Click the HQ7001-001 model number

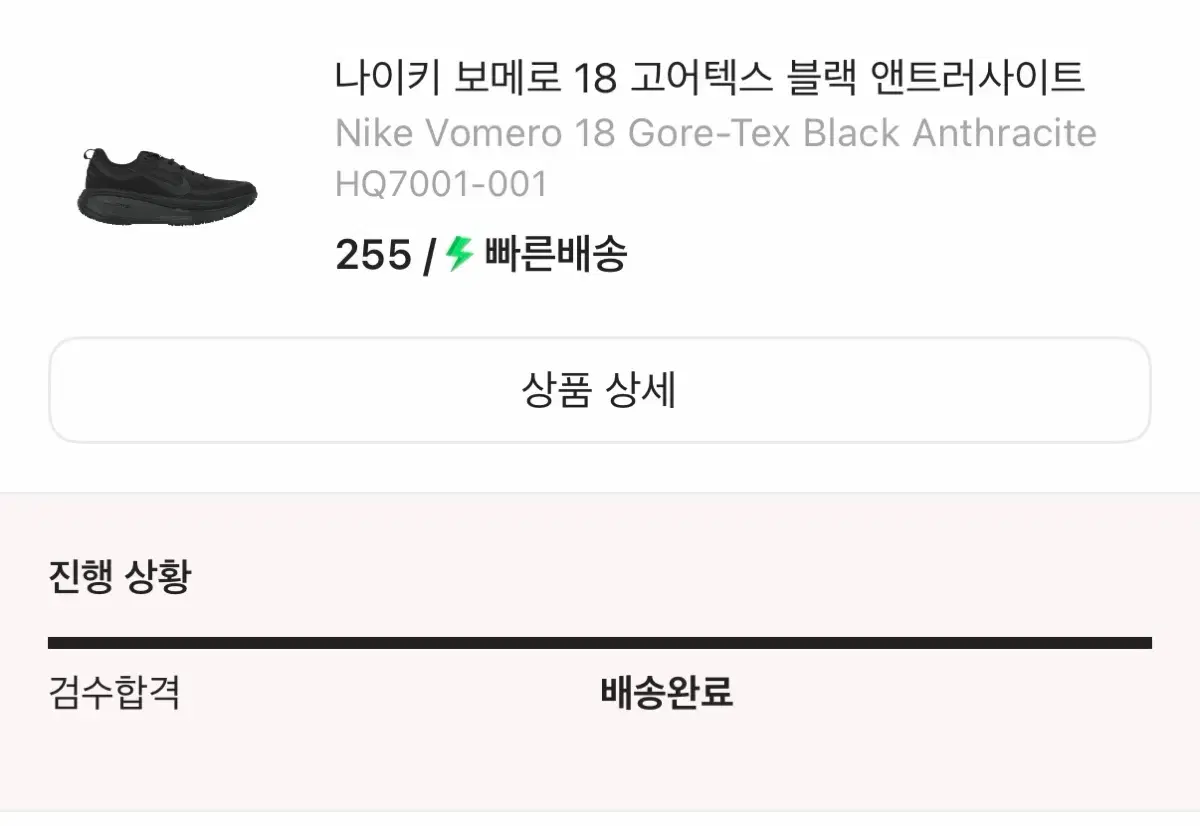(x=442, y=184)
